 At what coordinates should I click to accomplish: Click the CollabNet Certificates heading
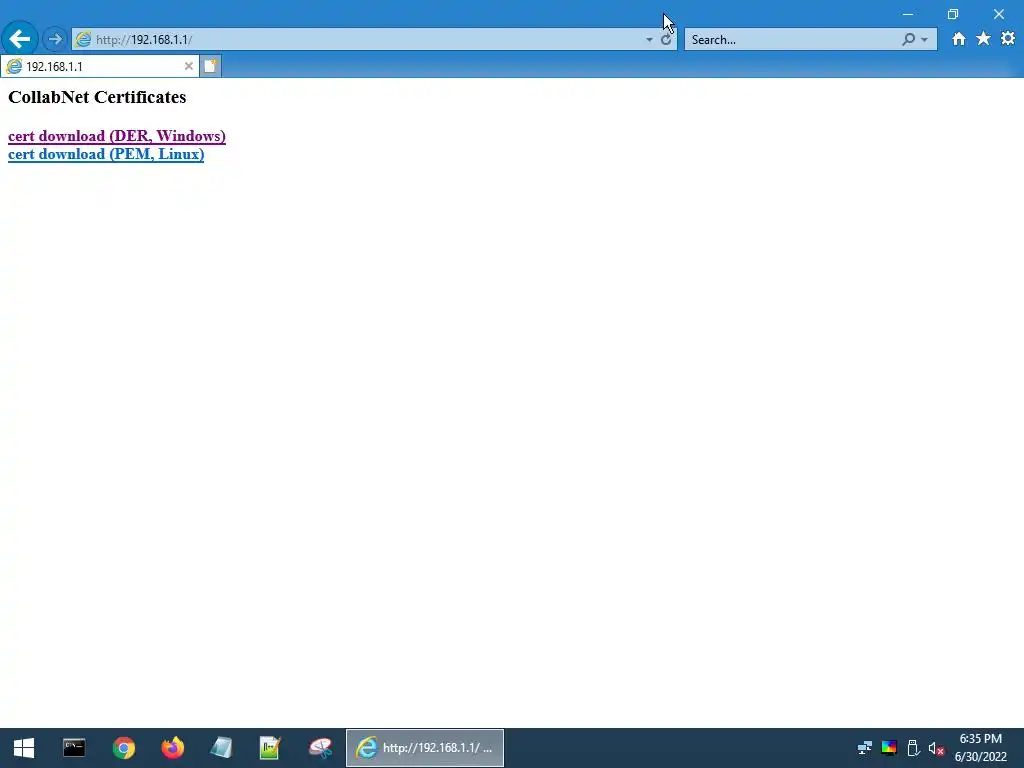97,97
